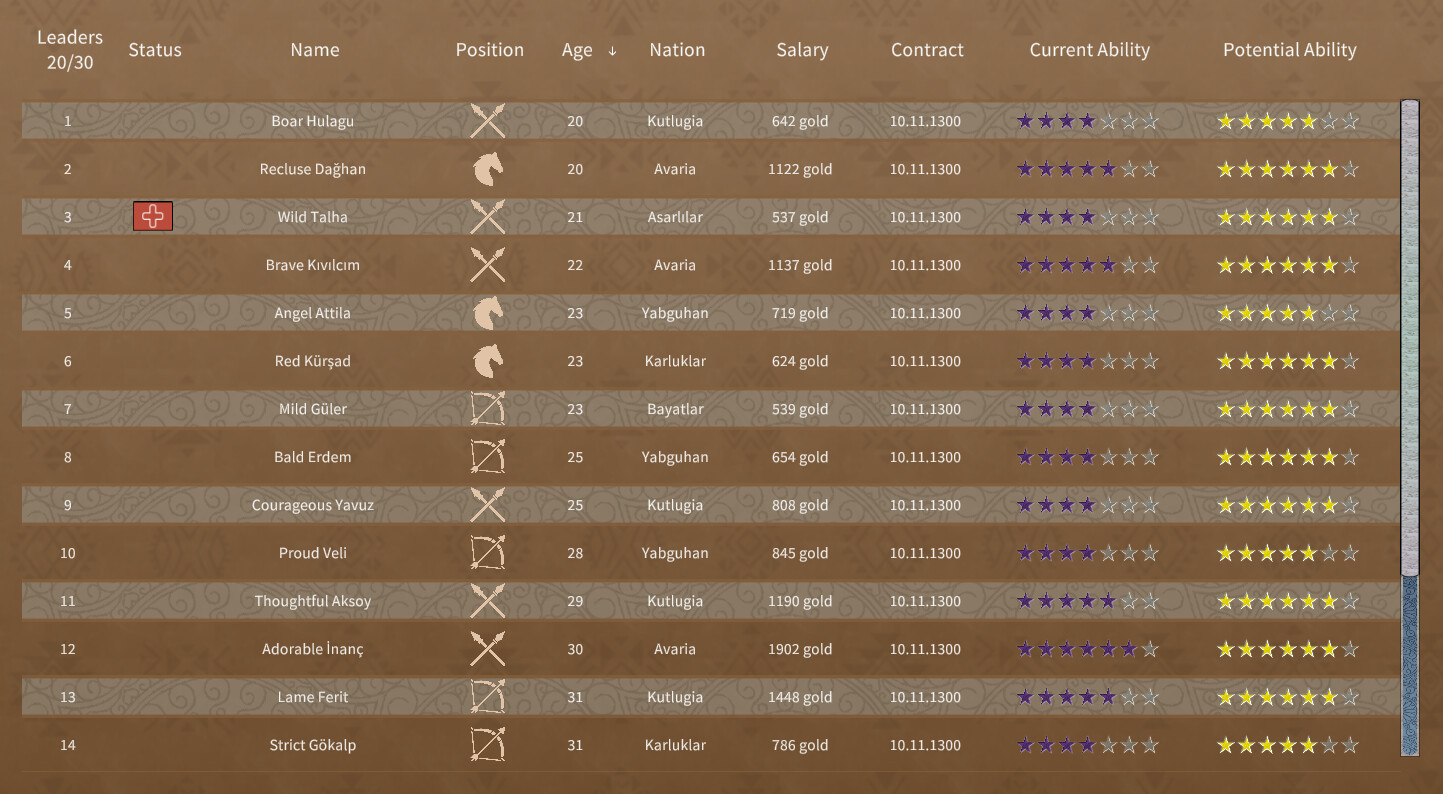Viewport: 1443px width, 794px height.
Task: Sort leaders by the Salary column
Action: tap(802, 49)
